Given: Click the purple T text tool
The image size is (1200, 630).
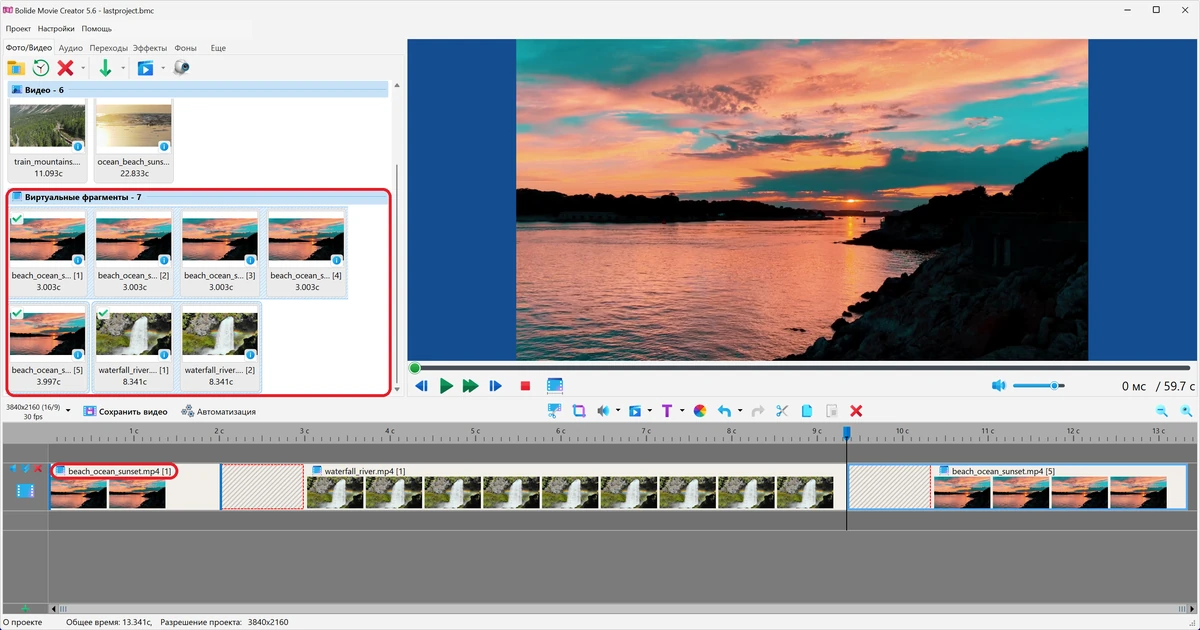Looking at the screenshot, I should coord(667,411).
